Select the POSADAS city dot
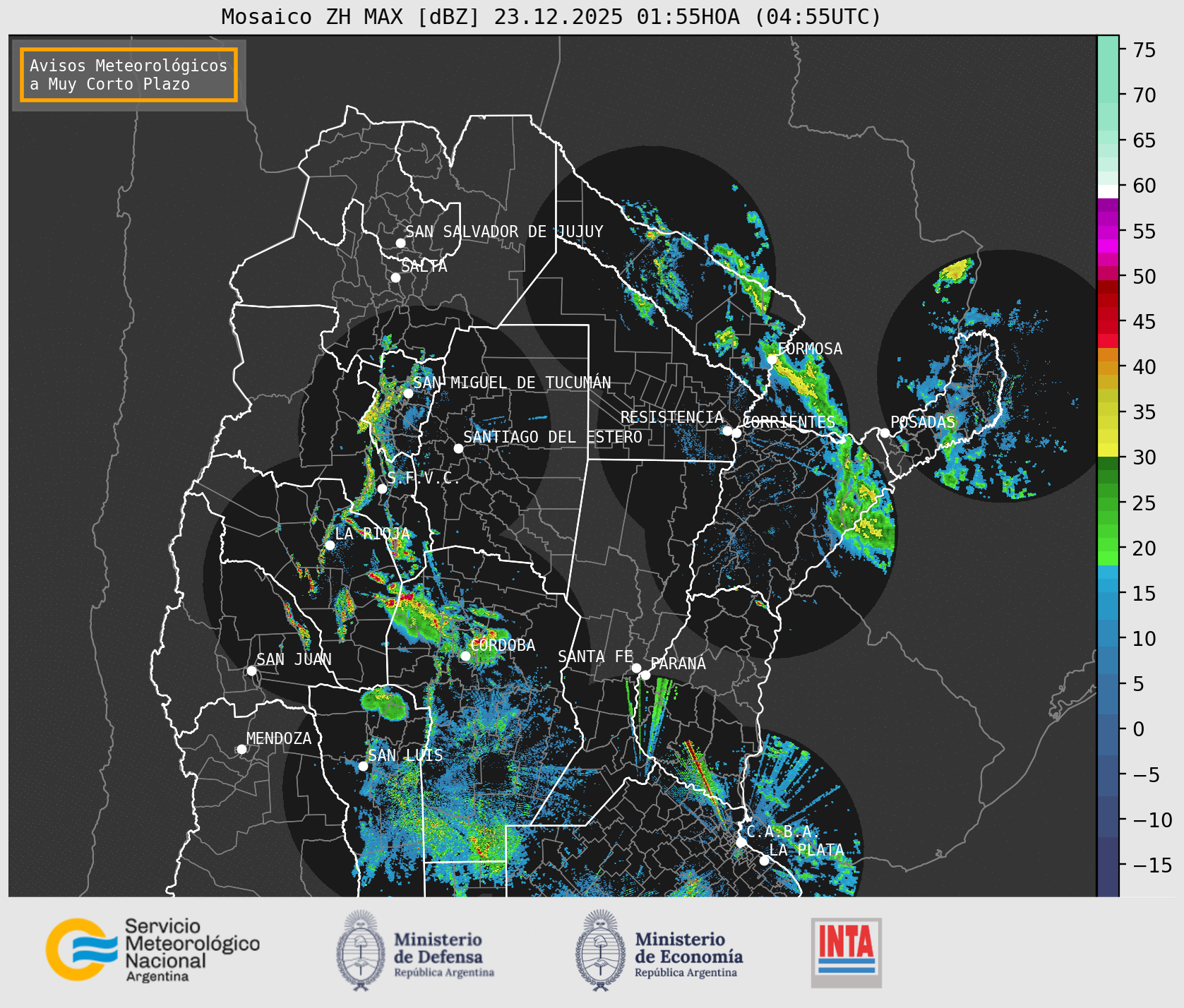The width and height of the screenshot is (1184, 1008). click(x=885, y=433)
